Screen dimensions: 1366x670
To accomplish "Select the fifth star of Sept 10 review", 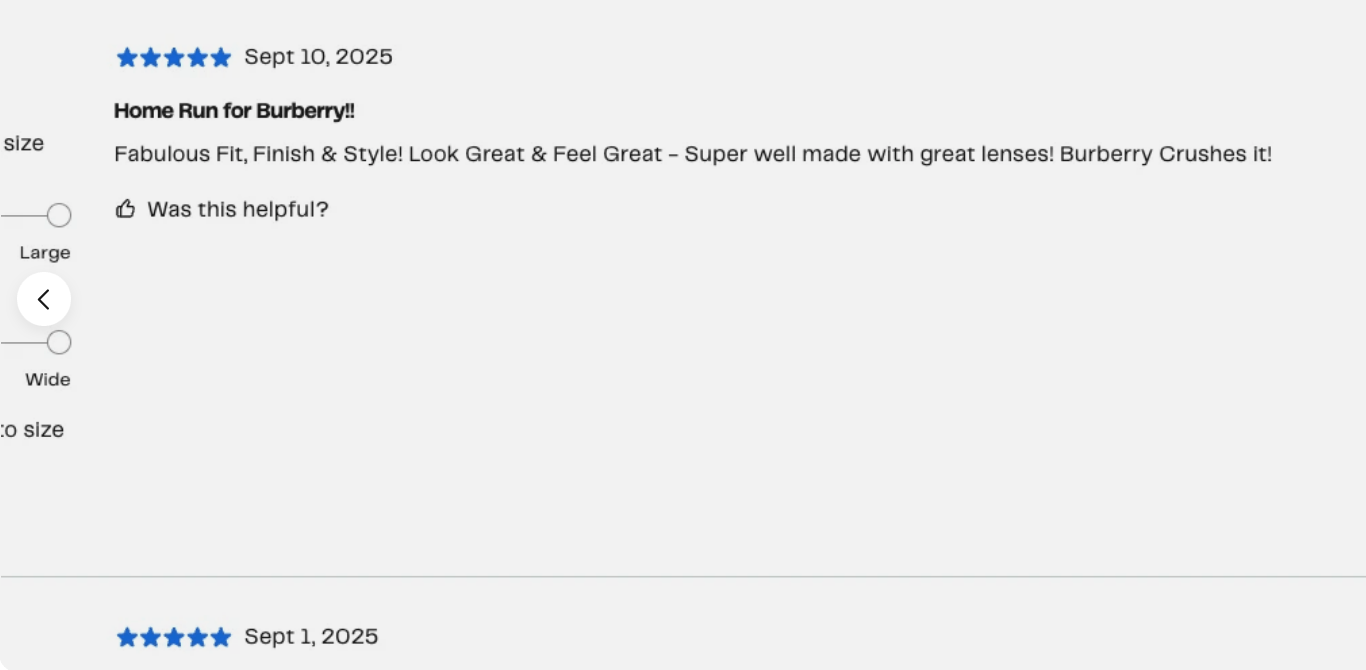I will [221, 58].
